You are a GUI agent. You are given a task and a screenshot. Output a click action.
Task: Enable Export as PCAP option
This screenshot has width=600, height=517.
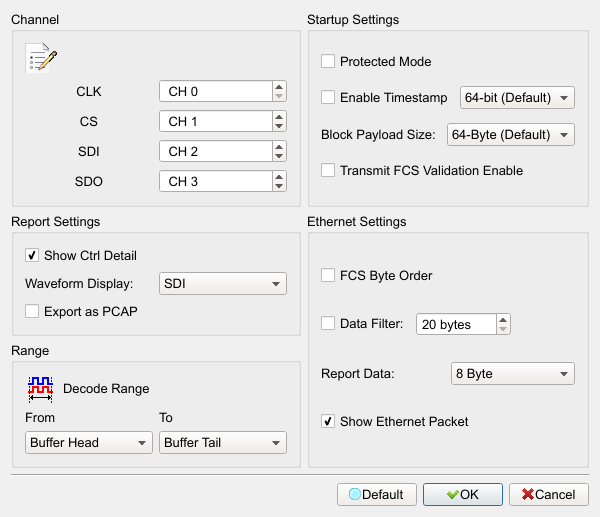32,311
